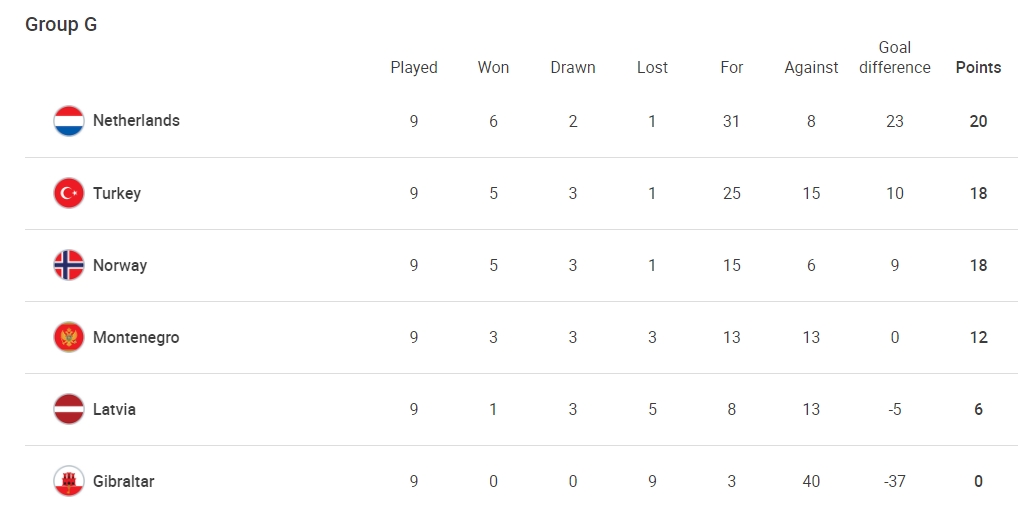Click the Points column header
The height and width of the screenshot is (516, 1036).
point(979,67)
